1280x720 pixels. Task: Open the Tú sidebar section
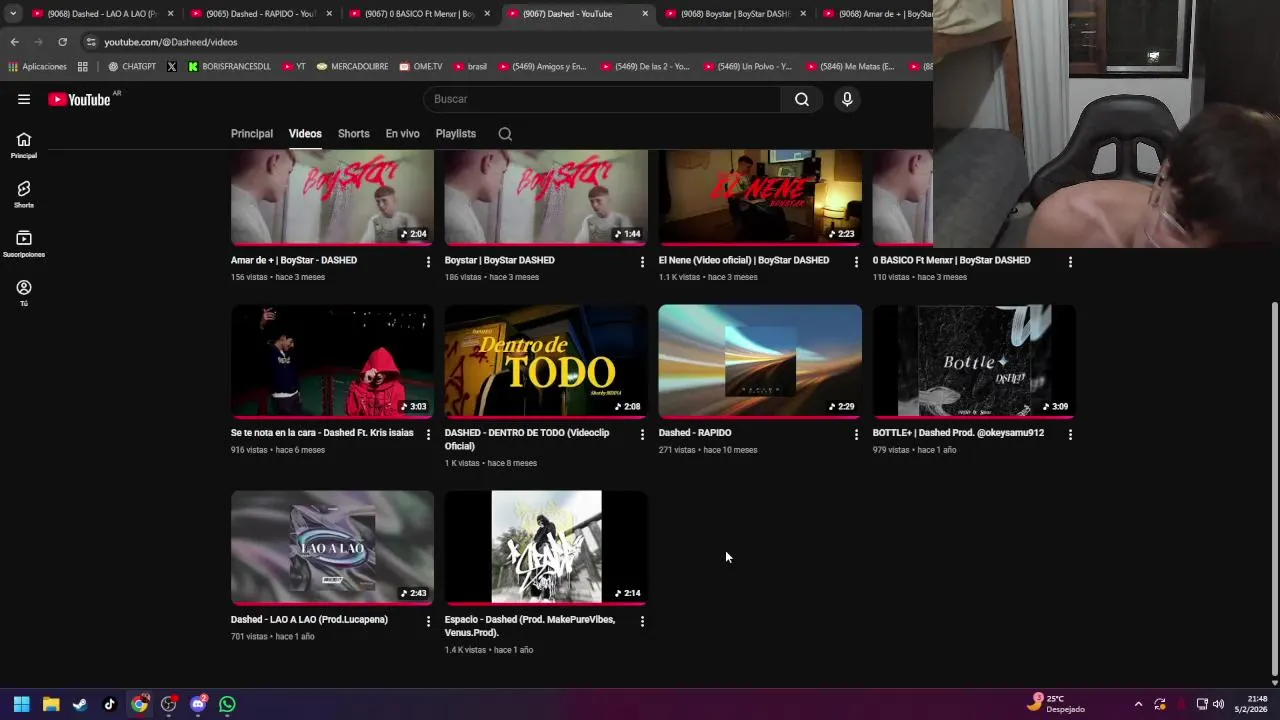24,293
